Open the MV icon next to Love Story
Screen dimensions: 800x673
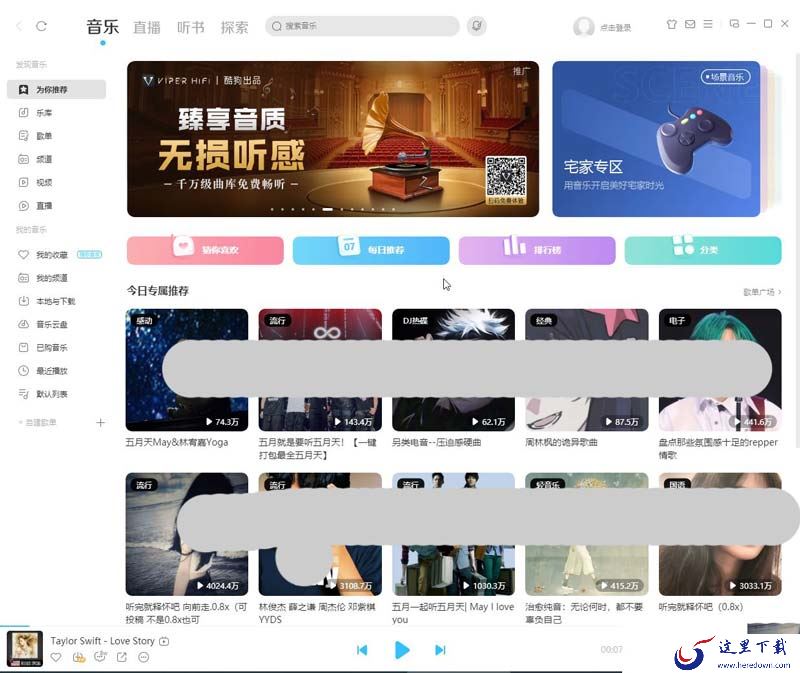(x=164, y=641)
